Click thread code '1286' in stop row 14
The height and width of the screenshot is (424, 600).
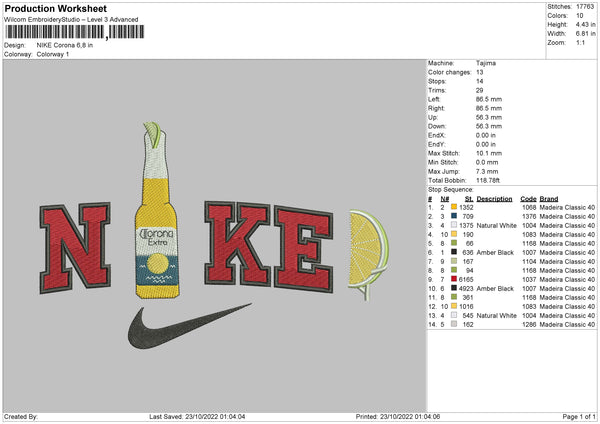[x=529, y=325]
